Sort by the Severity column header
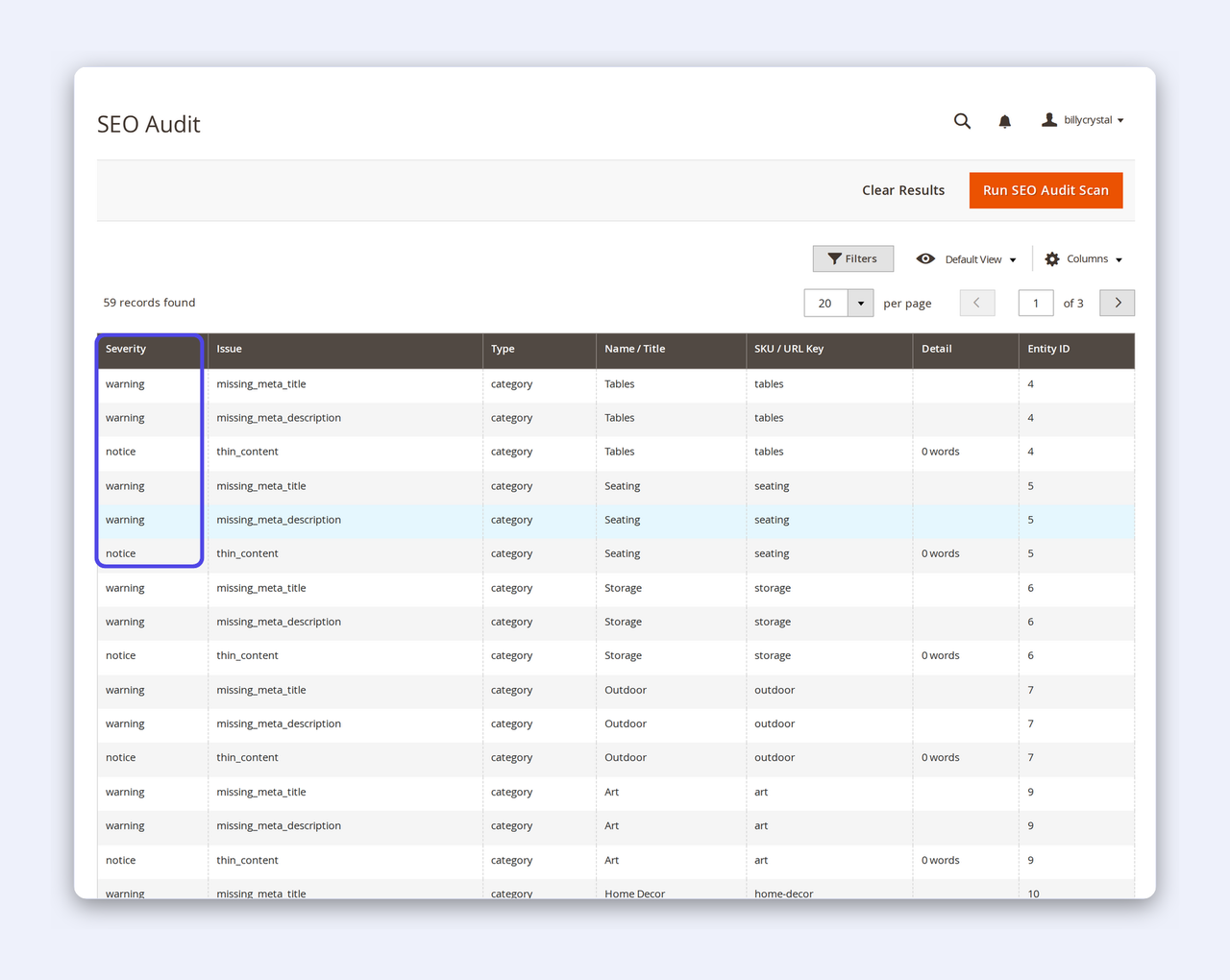1230x980 pixels. pos(153,350)
